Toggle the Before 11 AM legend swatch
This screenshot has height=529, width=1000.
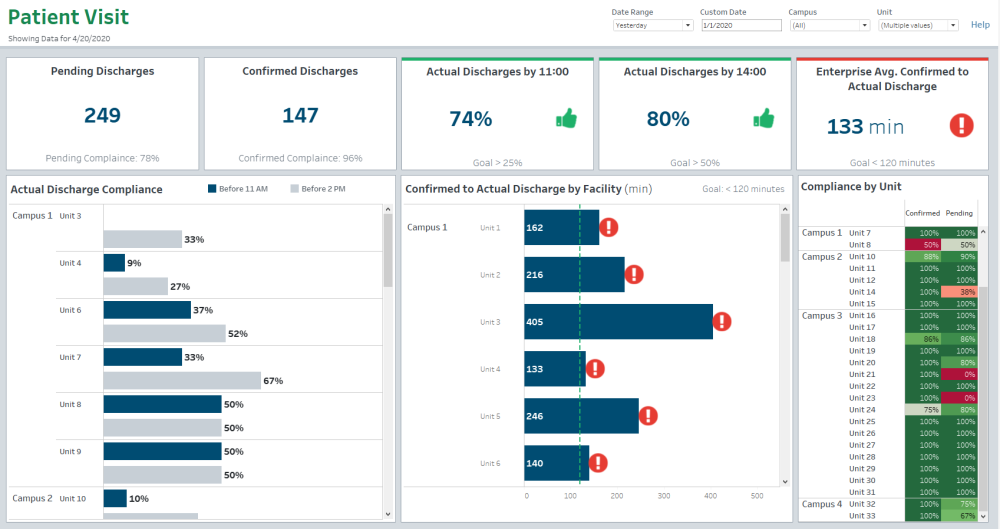(x=212, y=189)
